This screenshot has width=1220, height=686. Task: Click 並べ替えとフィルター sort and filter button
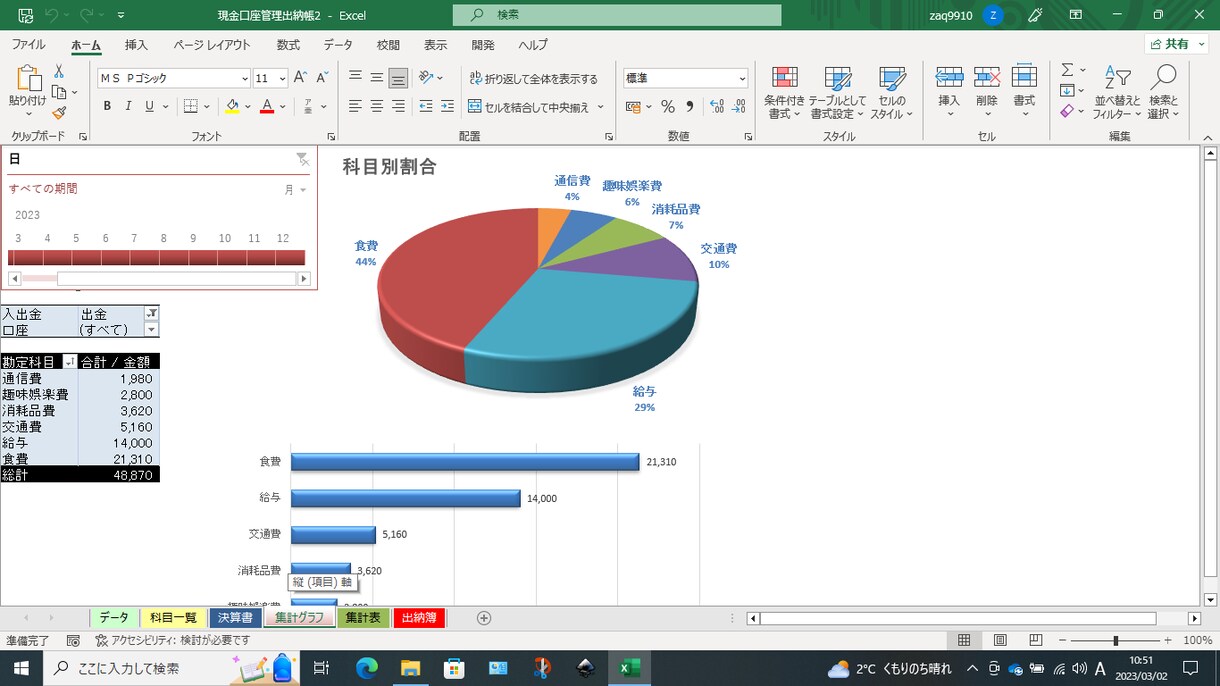coord(1117,93)
